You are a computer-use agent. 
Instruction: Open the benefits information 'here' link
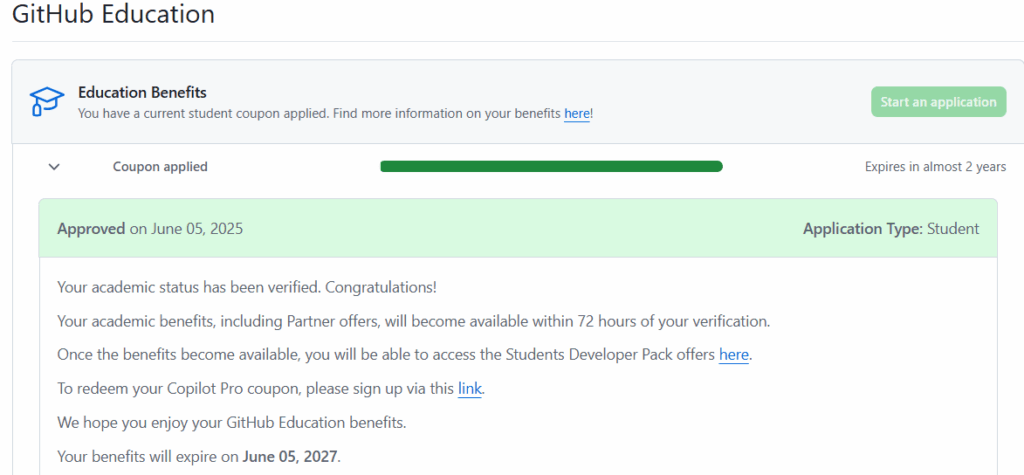click(x=576, y=114)
